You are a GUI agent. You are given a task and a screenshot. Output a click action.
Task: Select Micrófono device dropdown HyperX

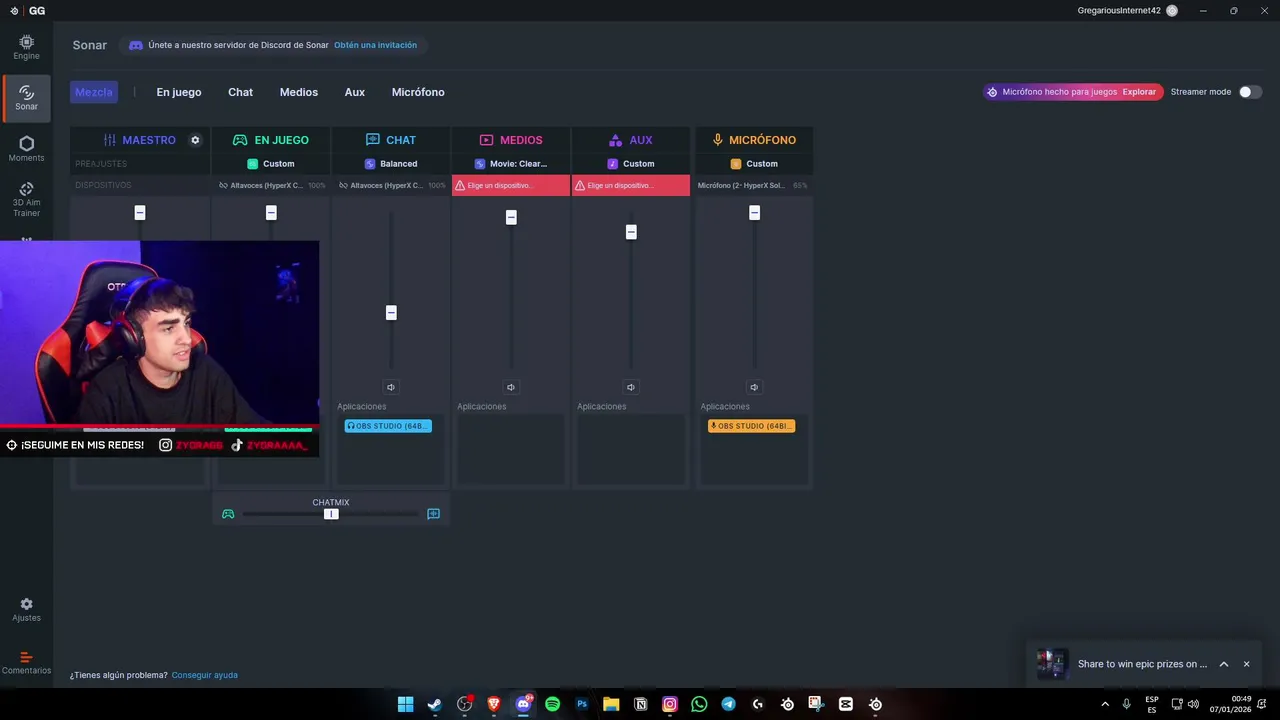(754, 185)
